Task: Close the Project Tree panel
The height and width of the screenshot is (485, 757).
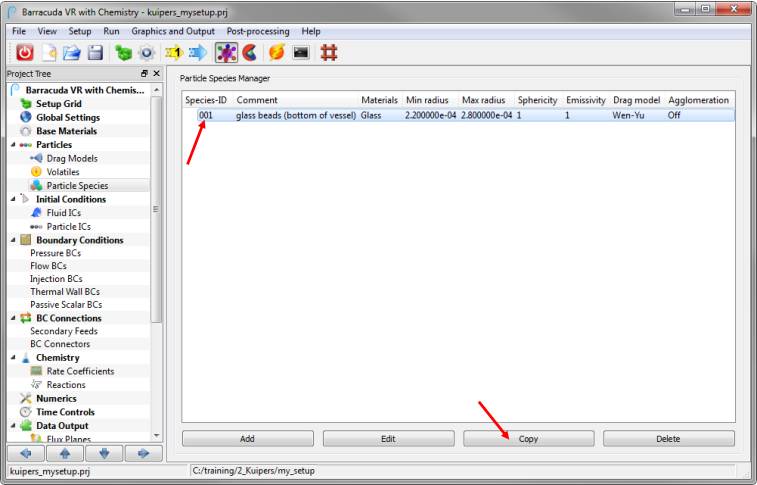Action: [156, 73]
